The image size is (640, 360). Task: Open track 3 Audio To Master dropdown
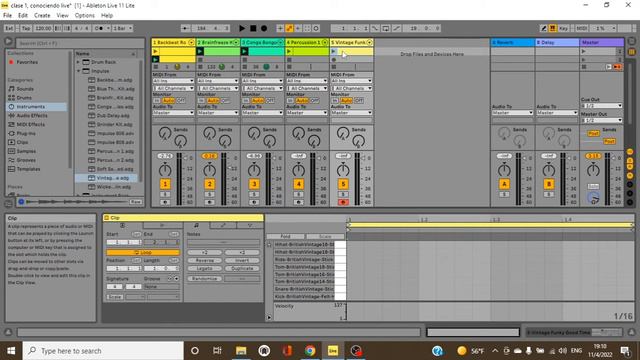click(262, 112)
